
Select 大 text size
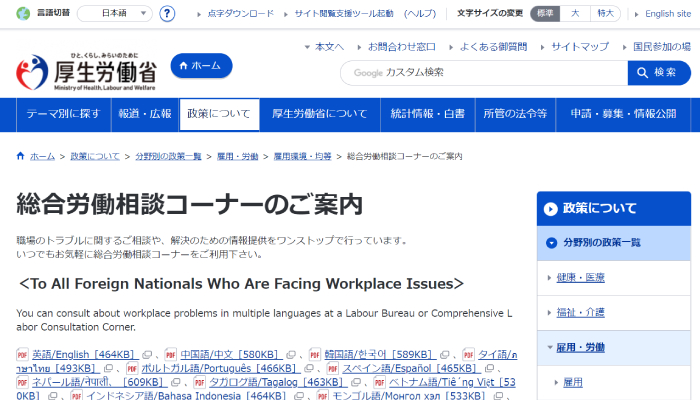[575, 13]
